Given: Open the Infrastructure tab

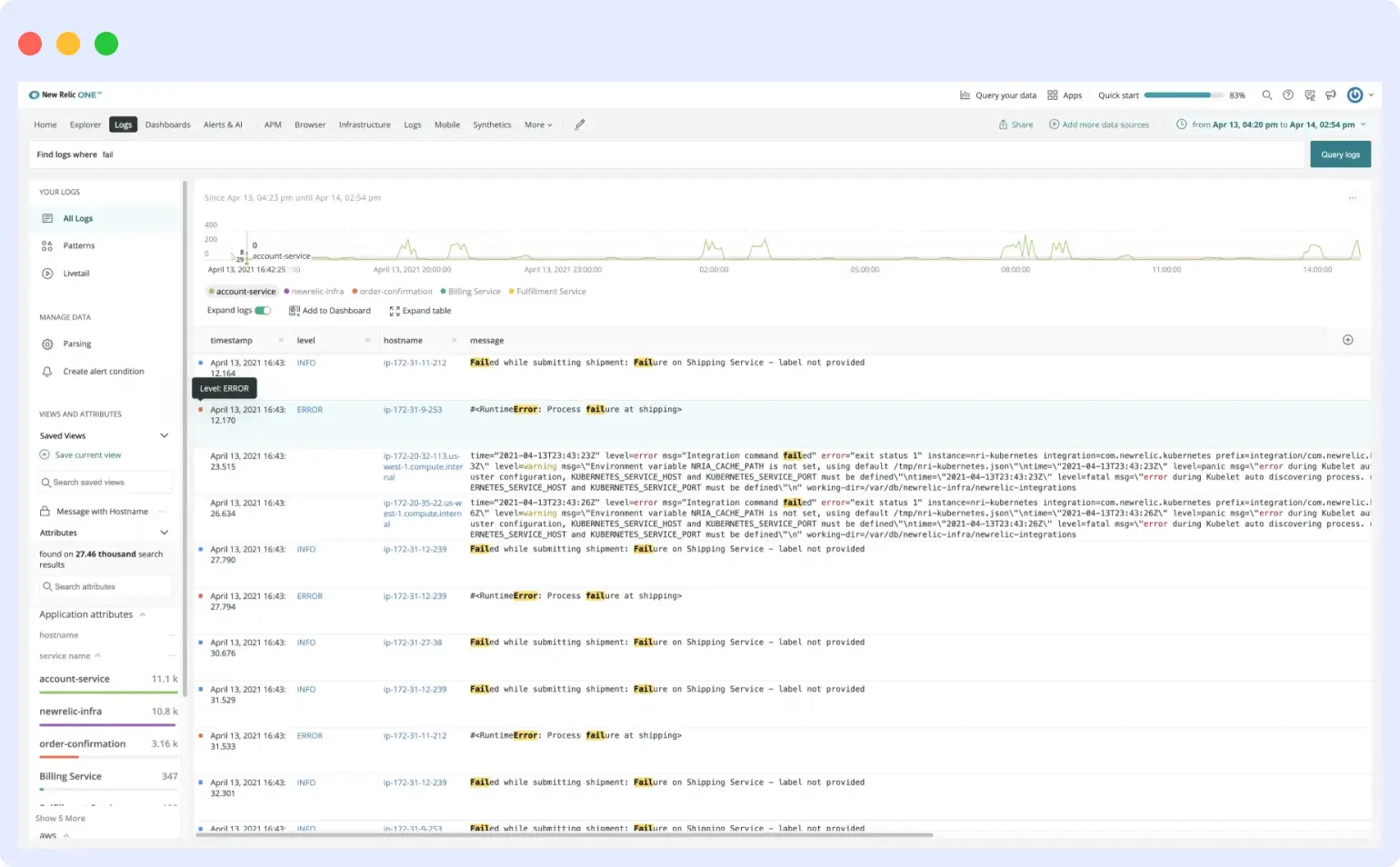Looking at the screenshot, I should 365,125.
